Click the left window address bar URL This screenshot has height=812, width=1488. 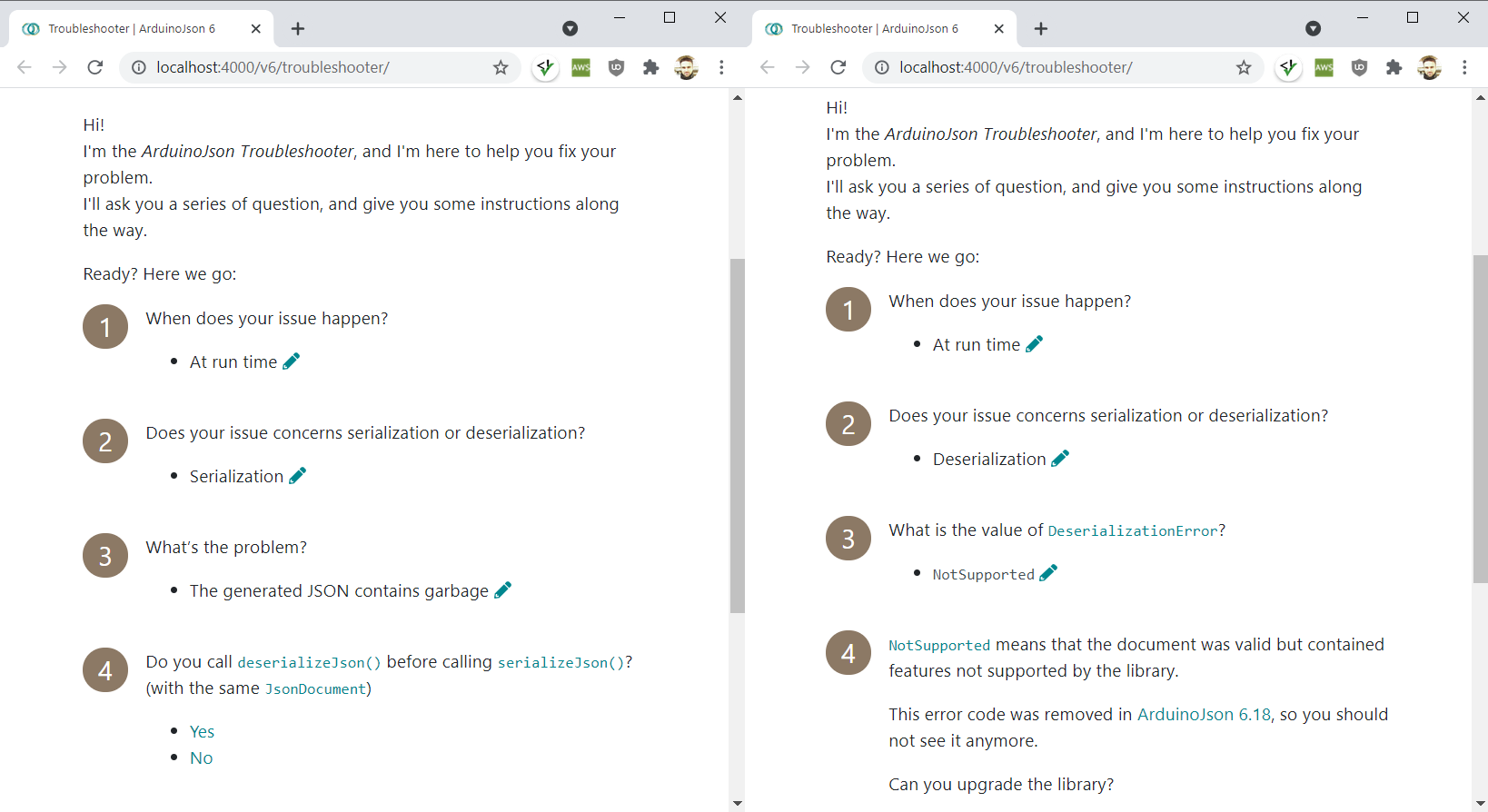coord(273,67)
